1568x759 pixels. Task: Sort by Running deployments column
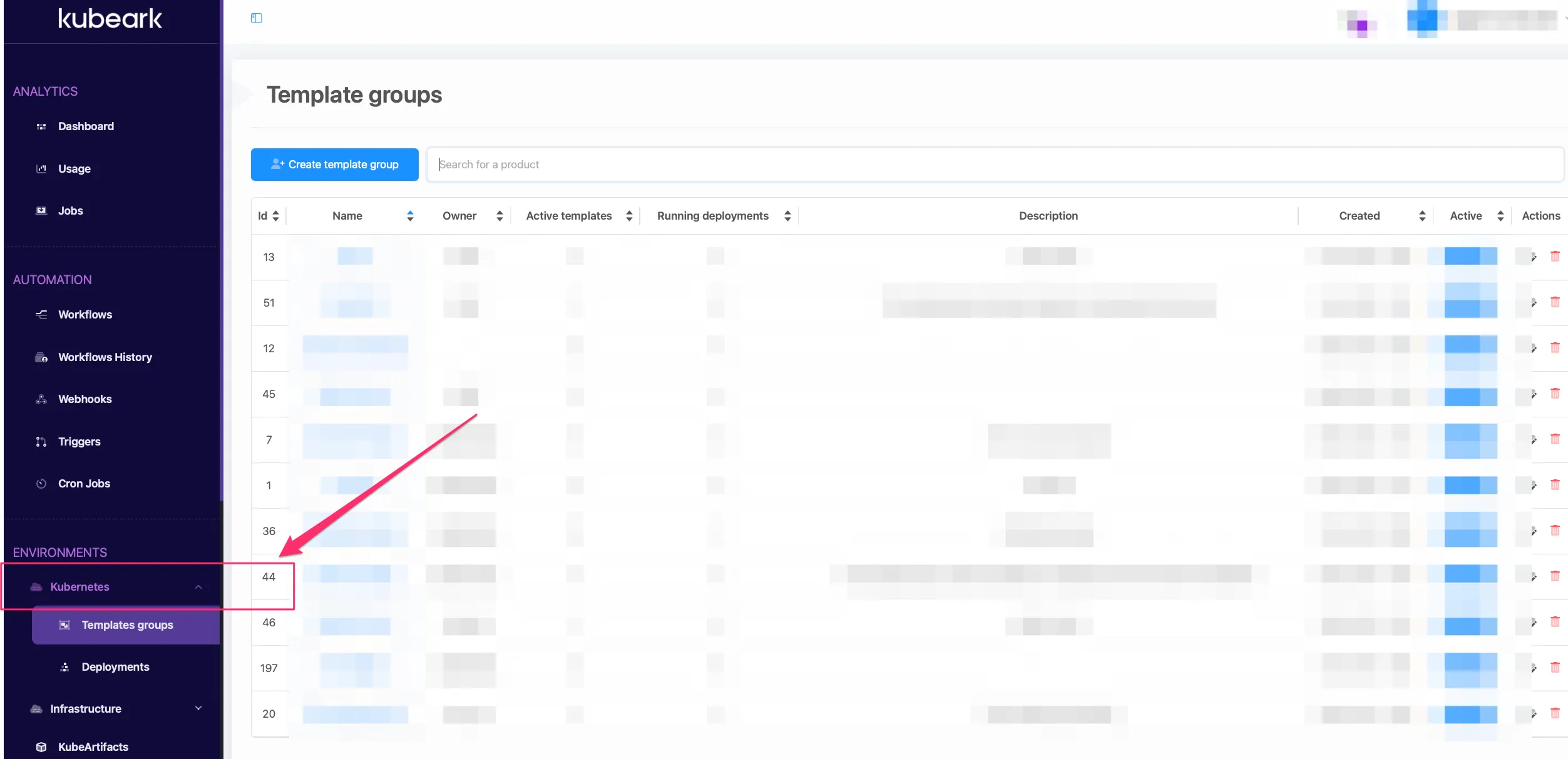click(x=787, y=216)
